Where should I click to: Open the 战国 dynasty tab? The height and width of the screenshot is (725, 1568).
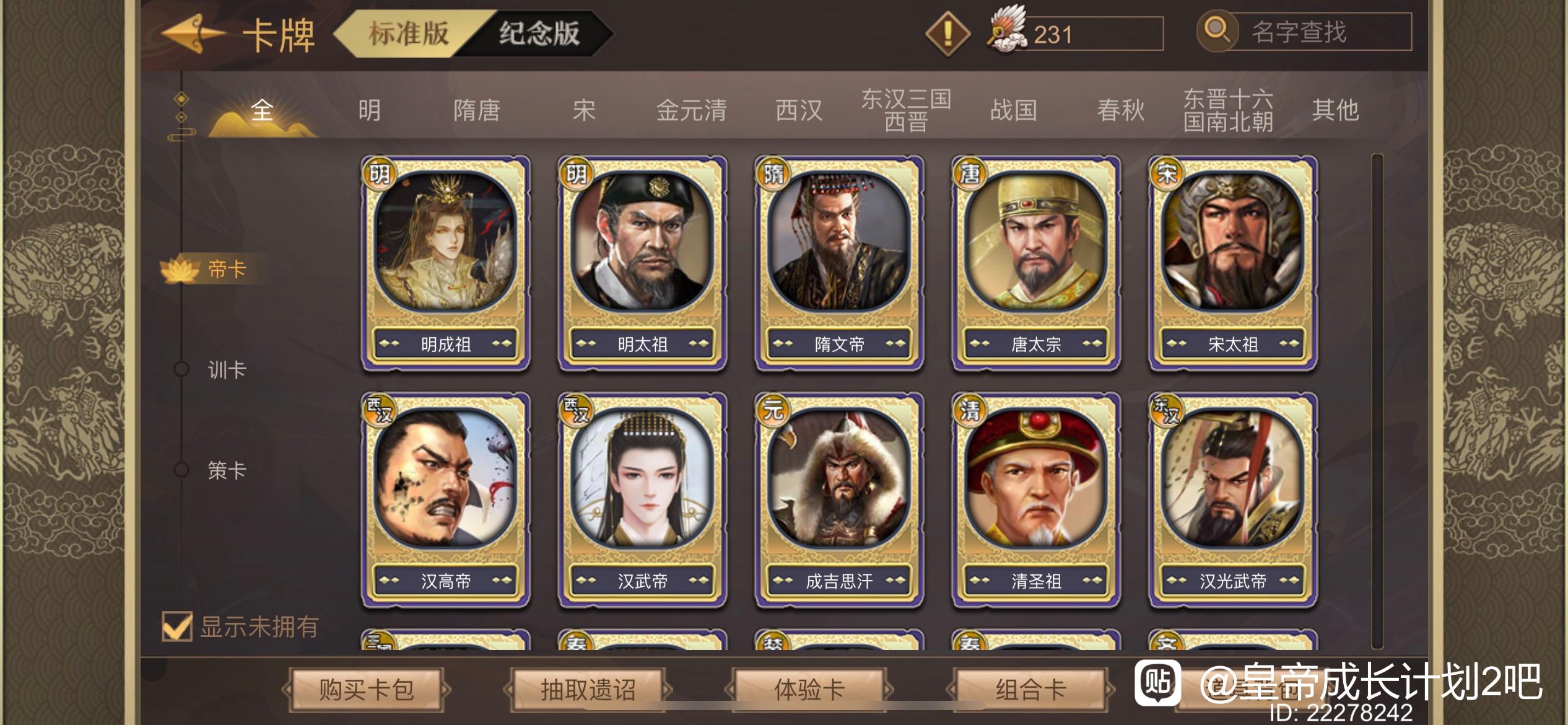coord(1014,110)
